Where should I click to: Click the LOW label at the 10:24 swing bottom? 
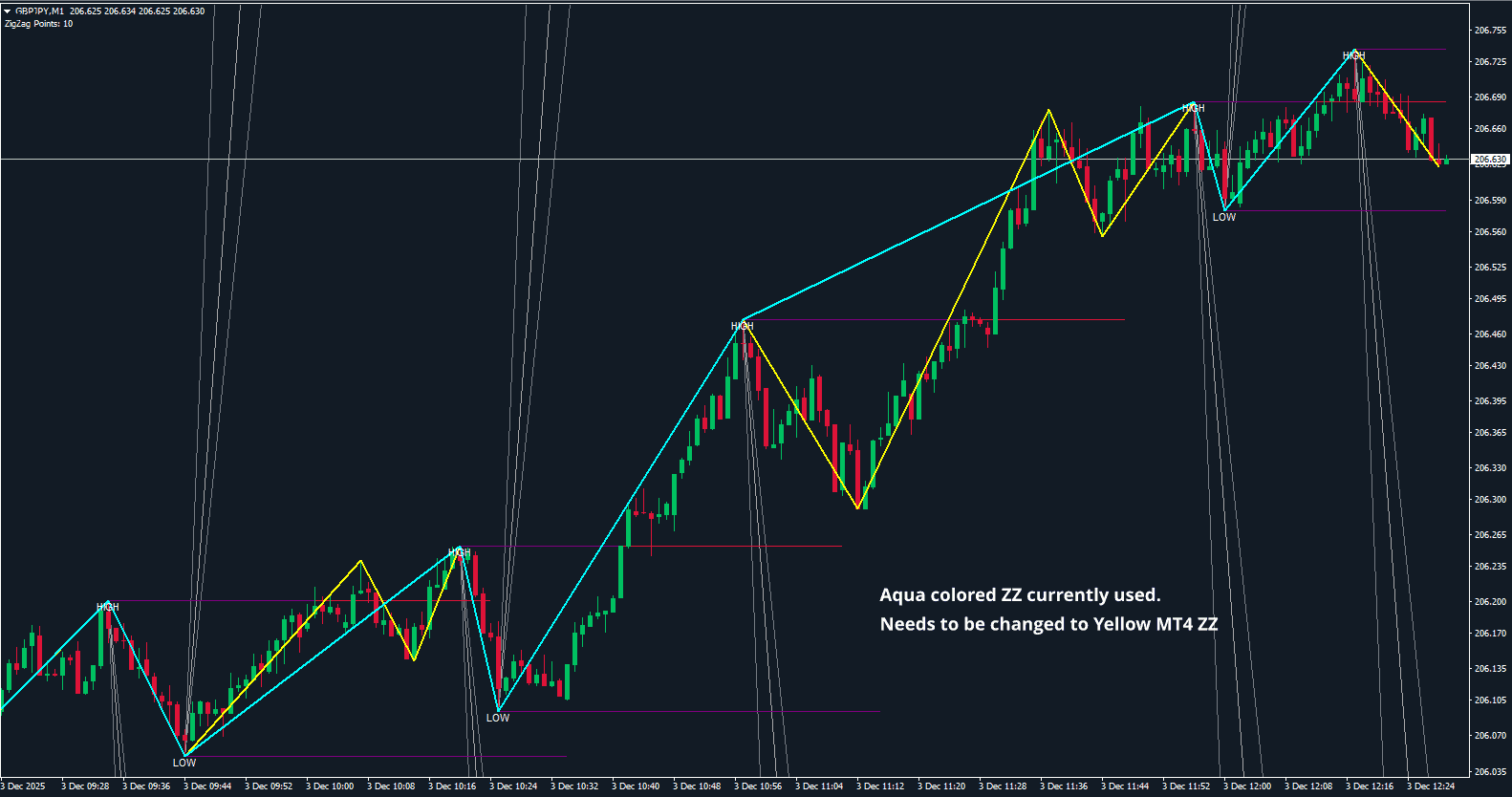[498, 718]
